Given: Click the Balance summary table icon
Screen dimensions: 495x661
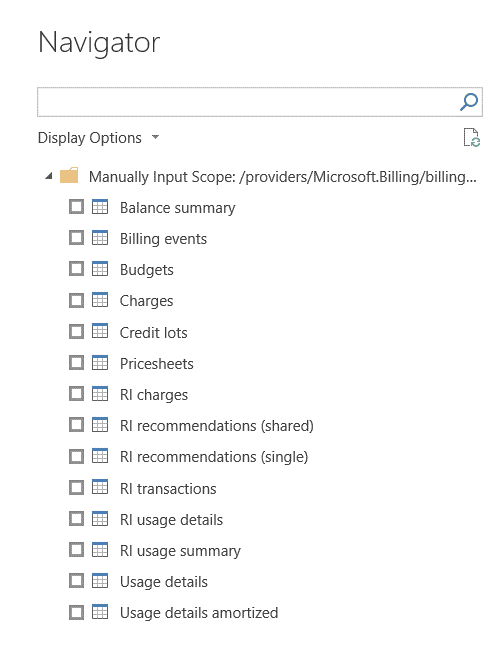Looking at the screenshot, I should click(100, 207).
